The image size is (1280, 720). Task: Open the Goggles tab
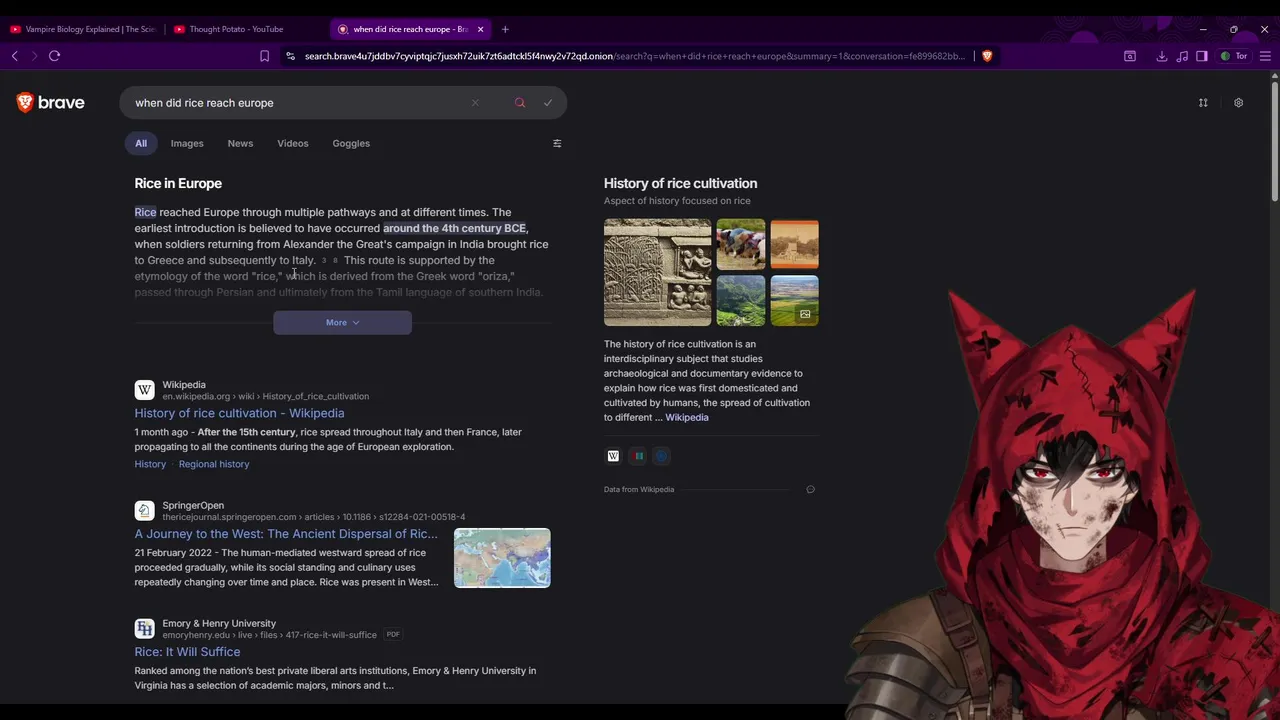(x=351, y=143)
